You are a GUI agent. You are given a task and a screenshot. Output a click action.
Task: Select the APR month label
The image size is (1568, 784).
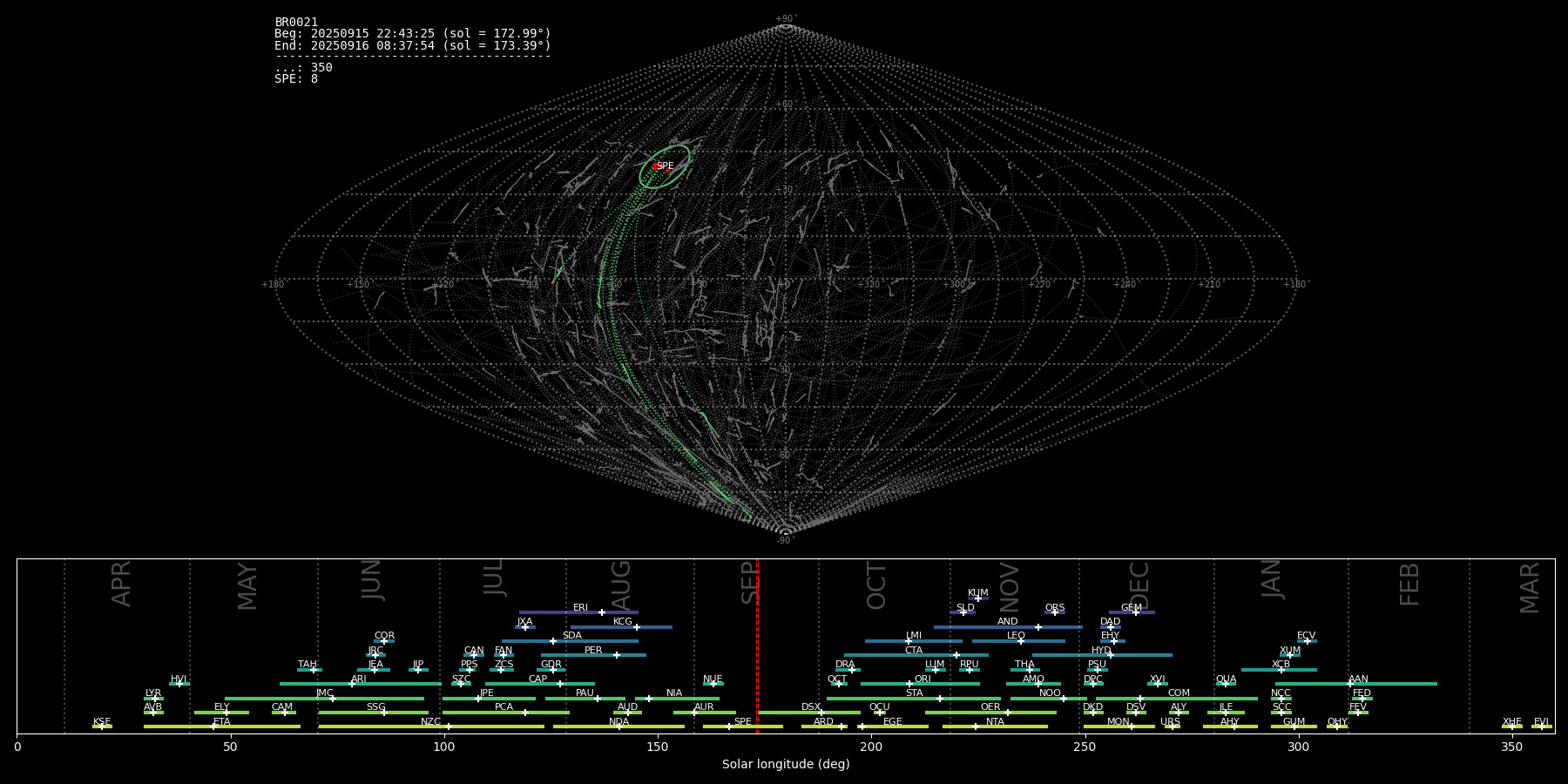tap(121, 583)
